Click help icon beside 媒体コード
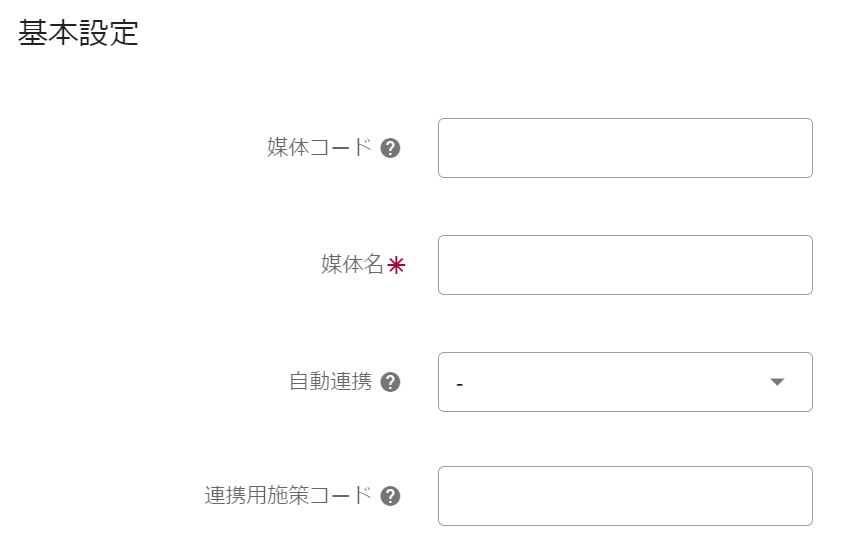The width and height of the screenshot is (851, 548). [x=391, y=148]
